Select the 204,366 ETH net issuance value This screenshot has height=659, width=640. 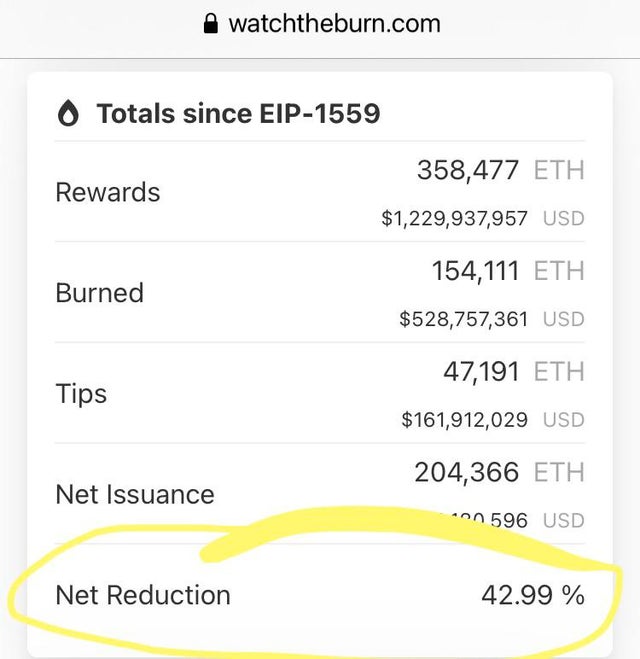pyautogui.click(x=500, y=472)
